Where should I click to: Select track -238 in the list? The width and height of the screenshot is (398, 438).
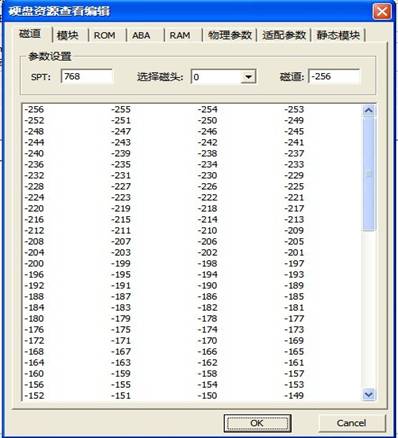207,153
